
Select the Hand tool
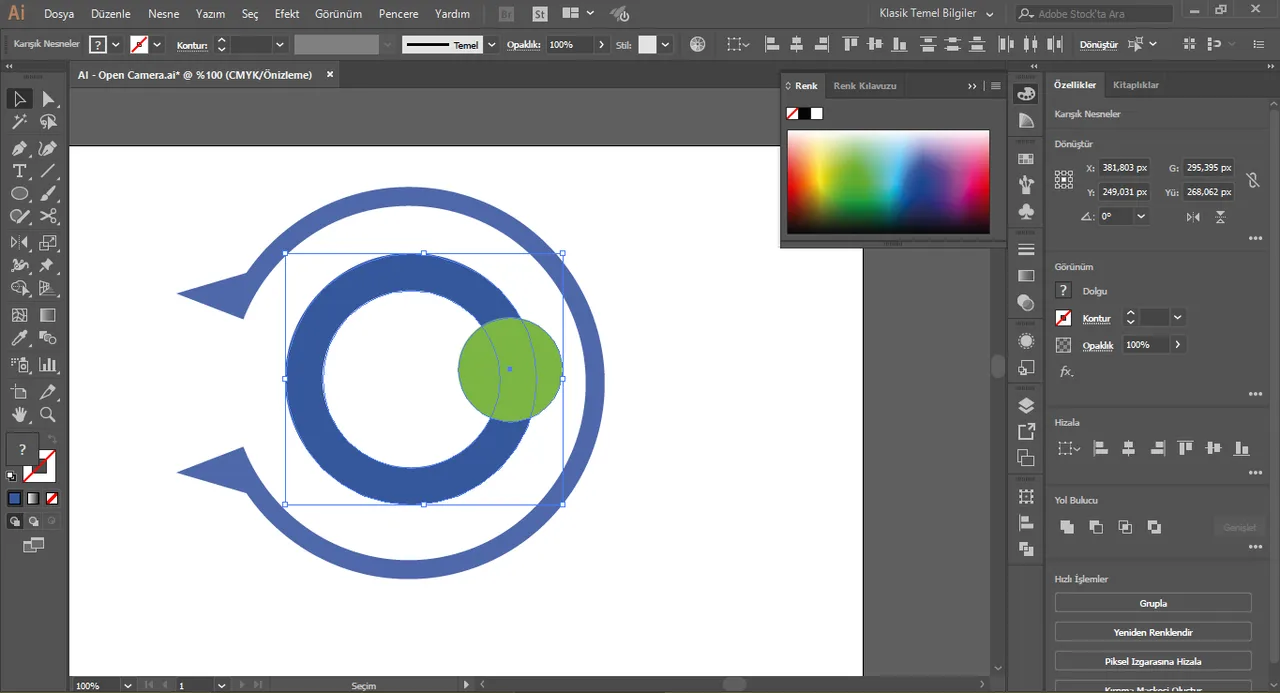(19, 414)
